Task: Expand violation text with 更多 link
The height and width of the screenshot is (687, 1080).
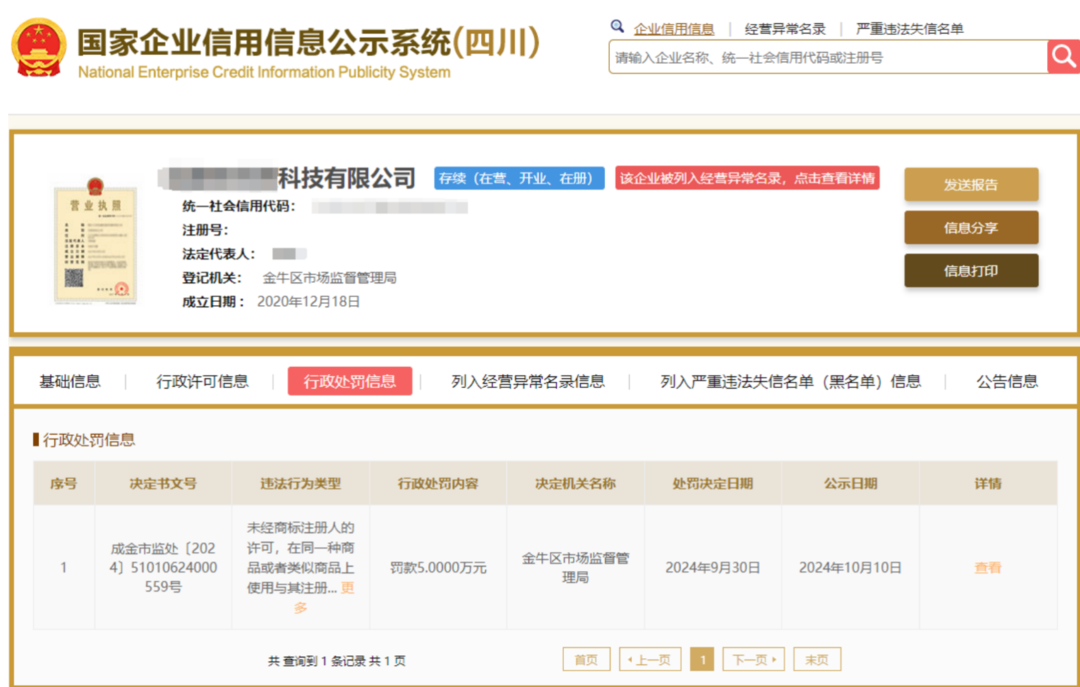Action: point(323,597)
